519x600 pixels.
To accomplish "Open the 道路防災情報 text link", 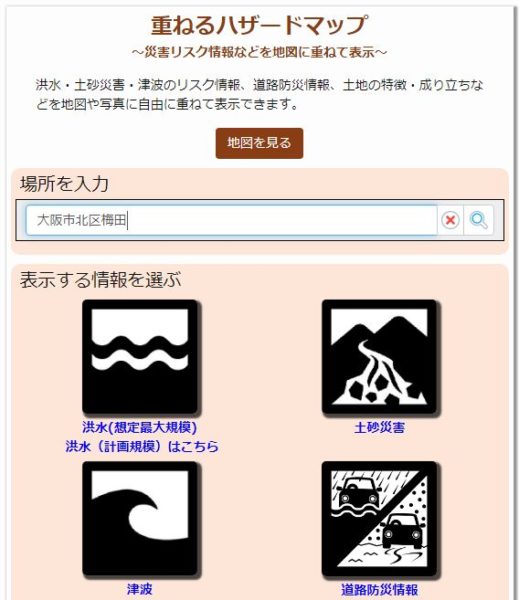I will [x=379, y=589].
